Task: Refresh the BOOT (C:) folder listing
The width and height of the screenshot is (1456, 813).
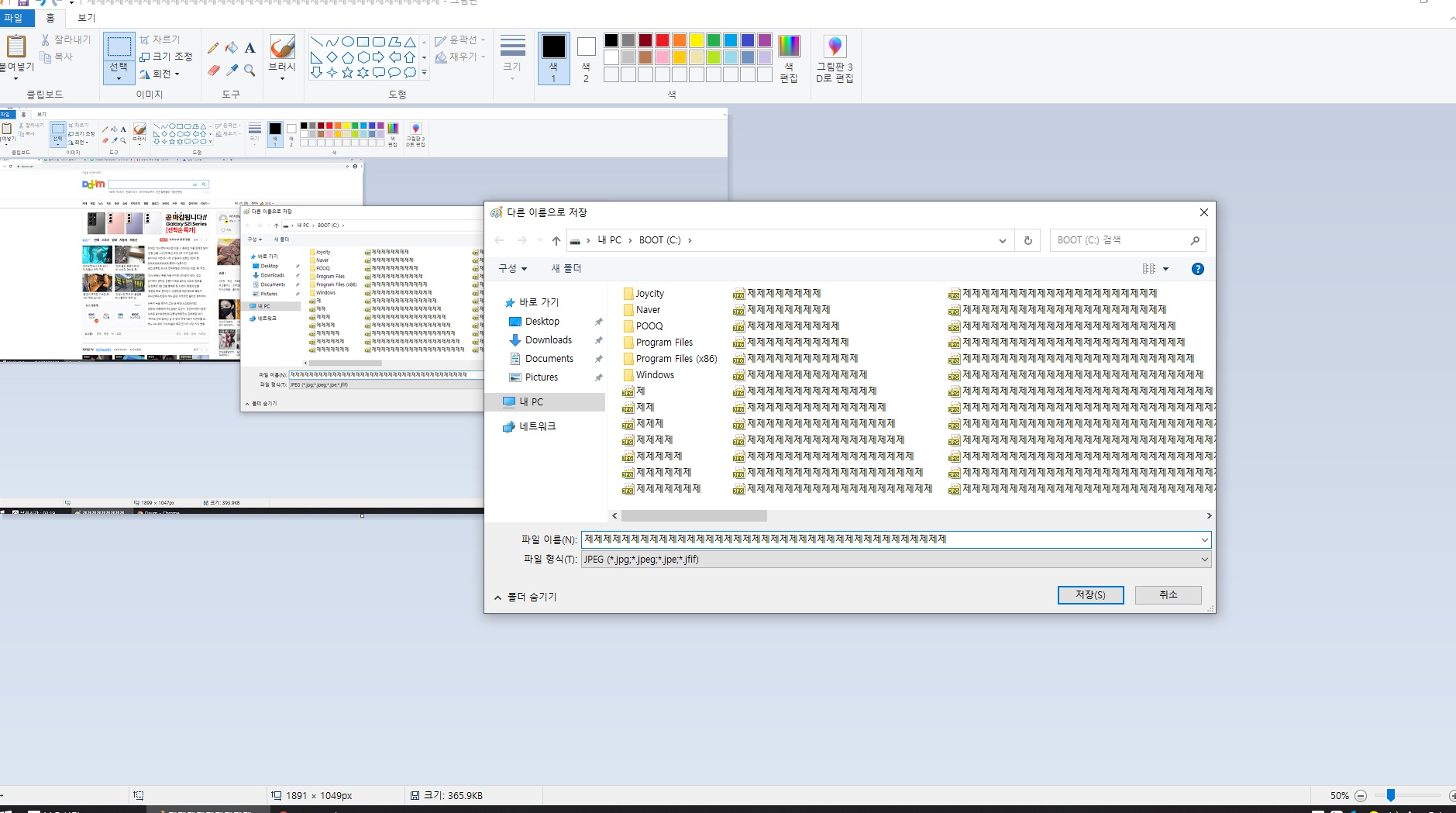Action: (1028, 240)
